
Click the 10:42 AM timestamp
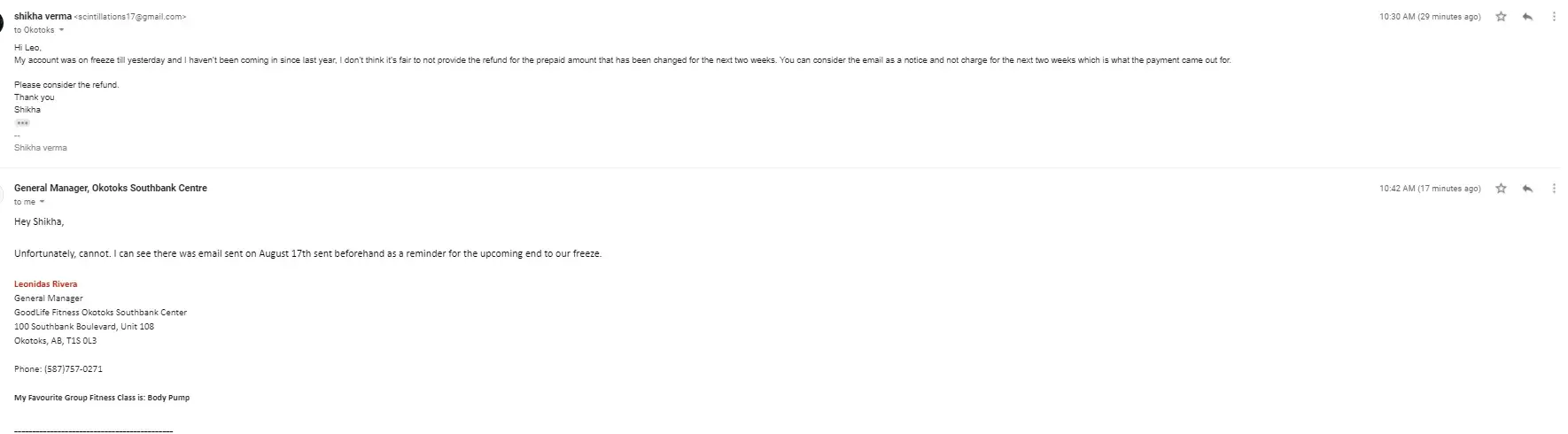1429,189
